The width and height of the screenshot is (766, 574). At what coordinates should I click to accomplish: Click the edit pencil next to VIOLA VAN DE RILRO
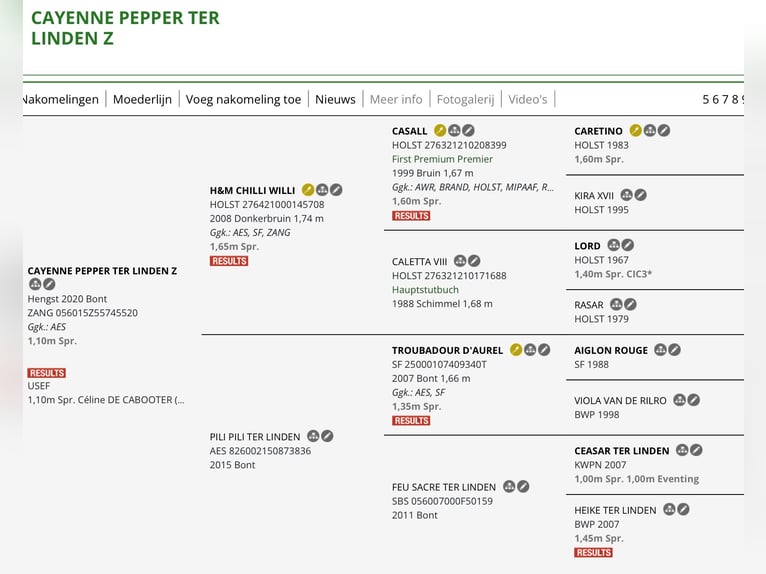pyautogui.click(x=694, y=400)
